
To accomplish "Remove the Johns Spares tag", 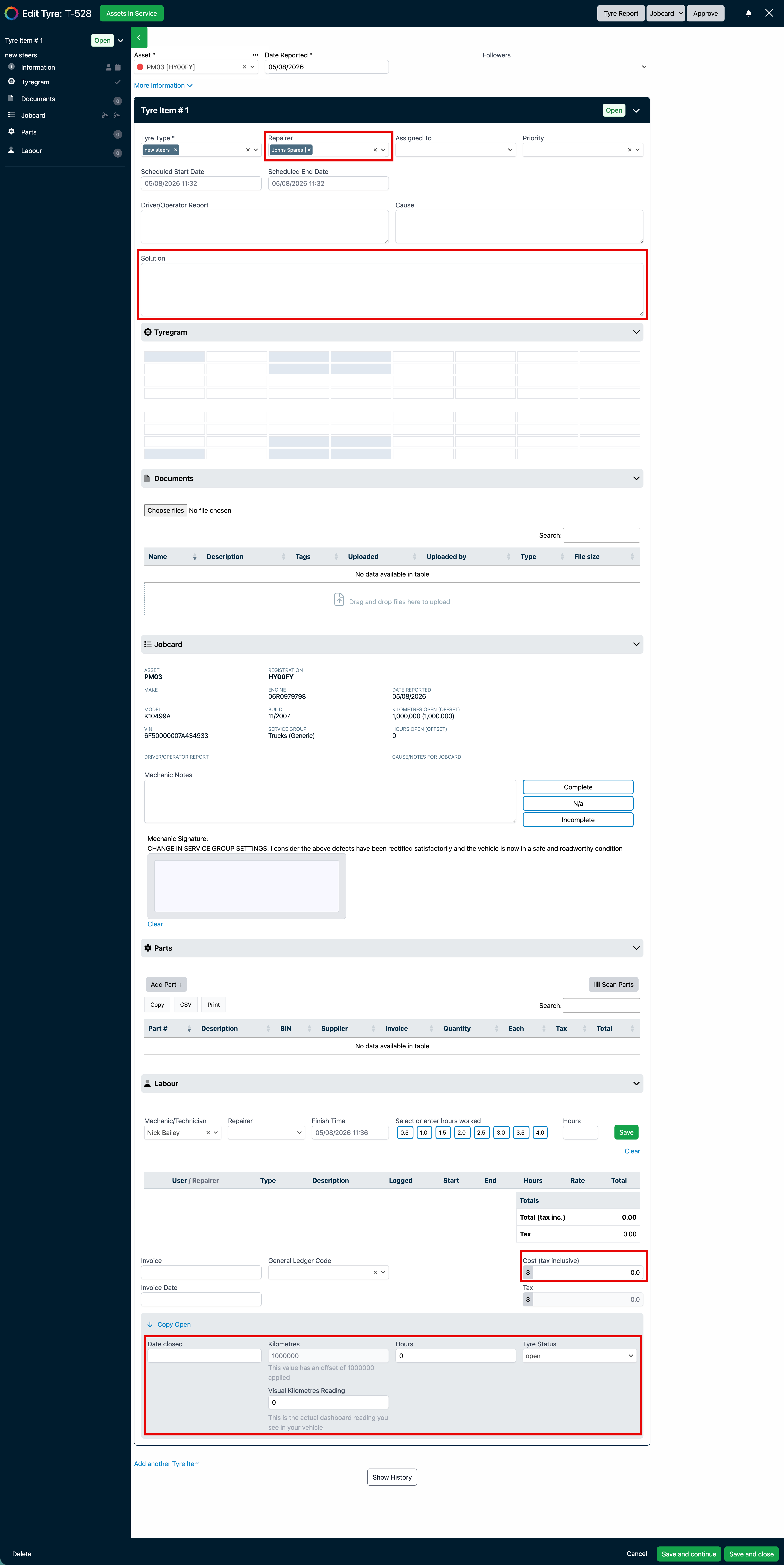I will [308, 150].
